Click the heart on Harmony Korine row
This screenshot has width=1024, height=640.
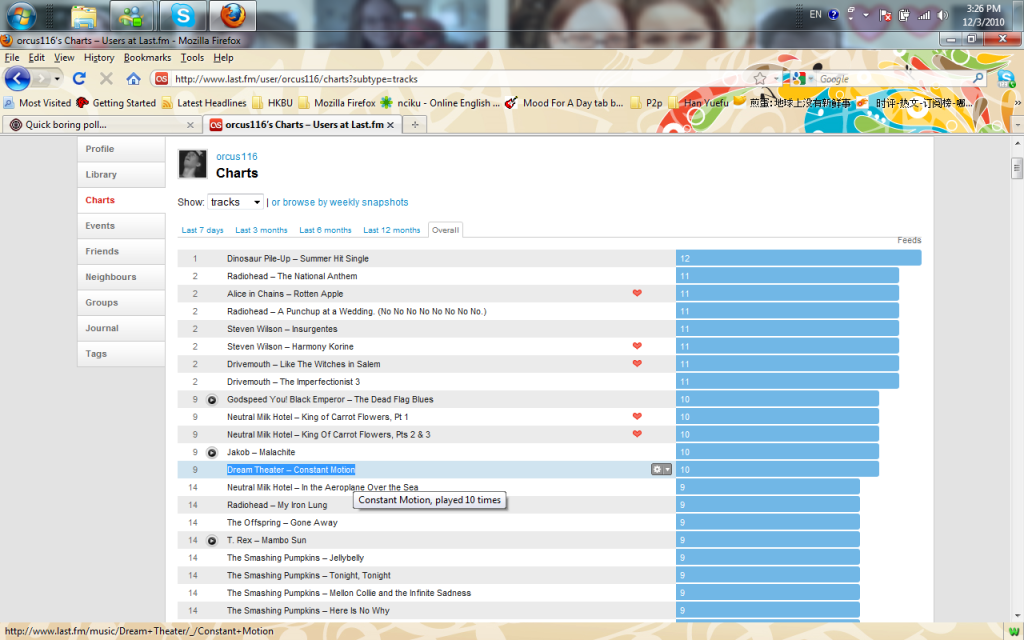coord(637,346)
